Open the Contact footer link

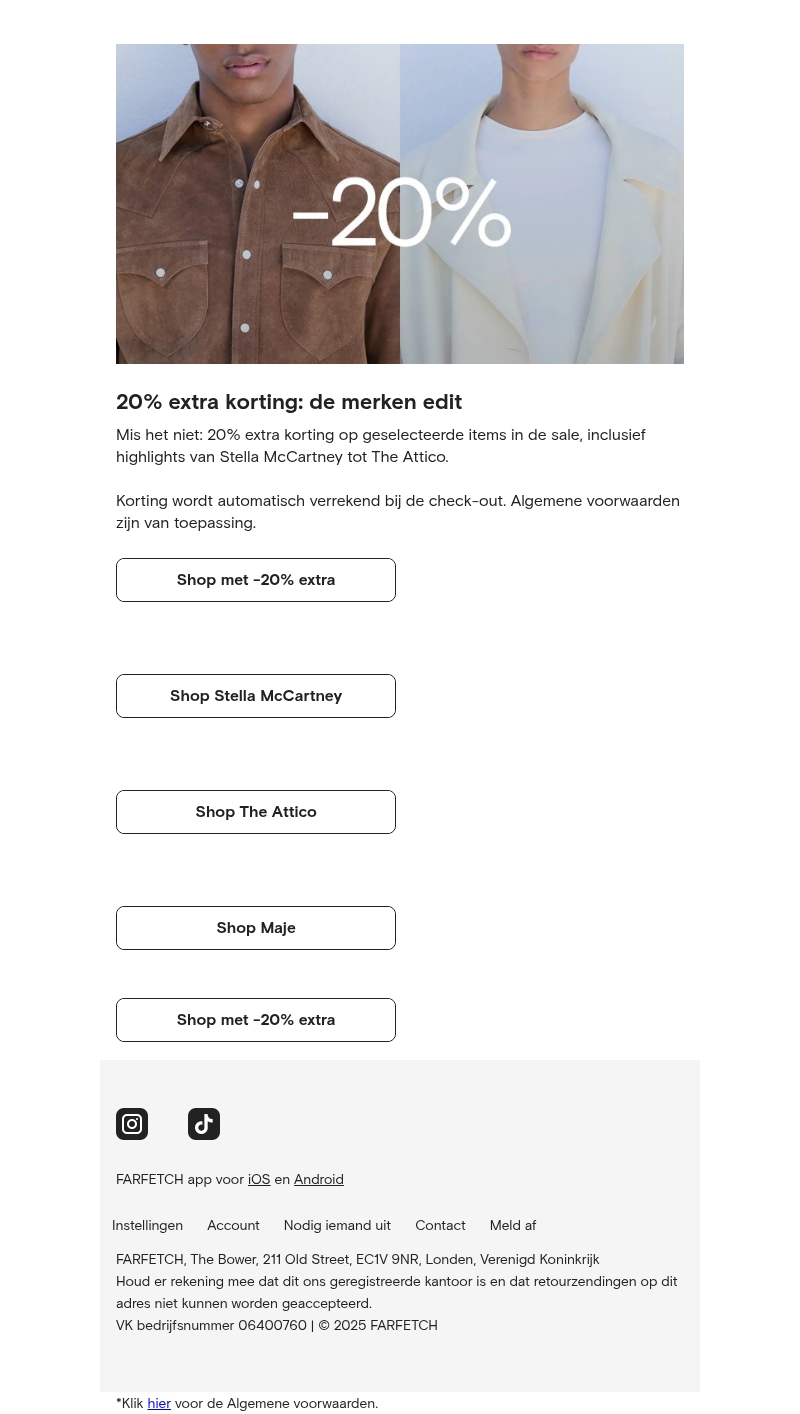click(x=440, y=1226)
